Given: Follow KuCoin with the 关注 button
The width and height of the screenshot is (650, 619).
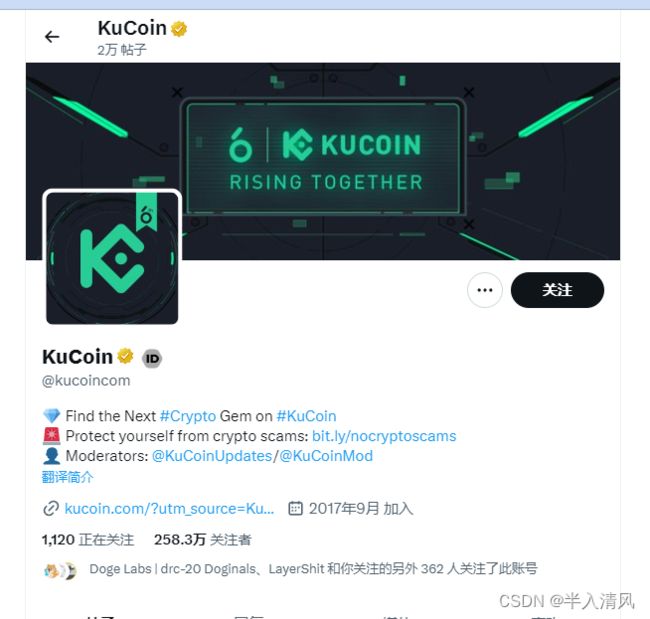Looking at the screenshot, I should pyautogui.click(x=557, y=290).
